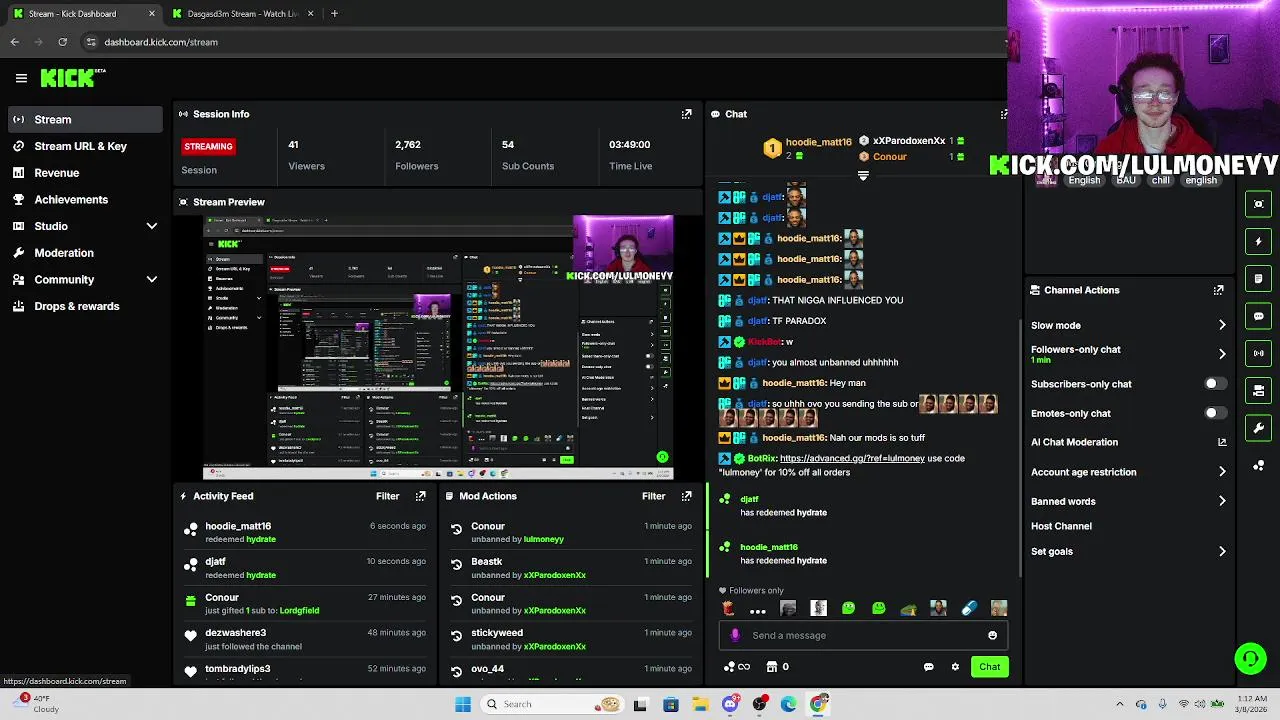Click lulmoneyy username in Mod Actions
1280x720 pixels.
543,539
